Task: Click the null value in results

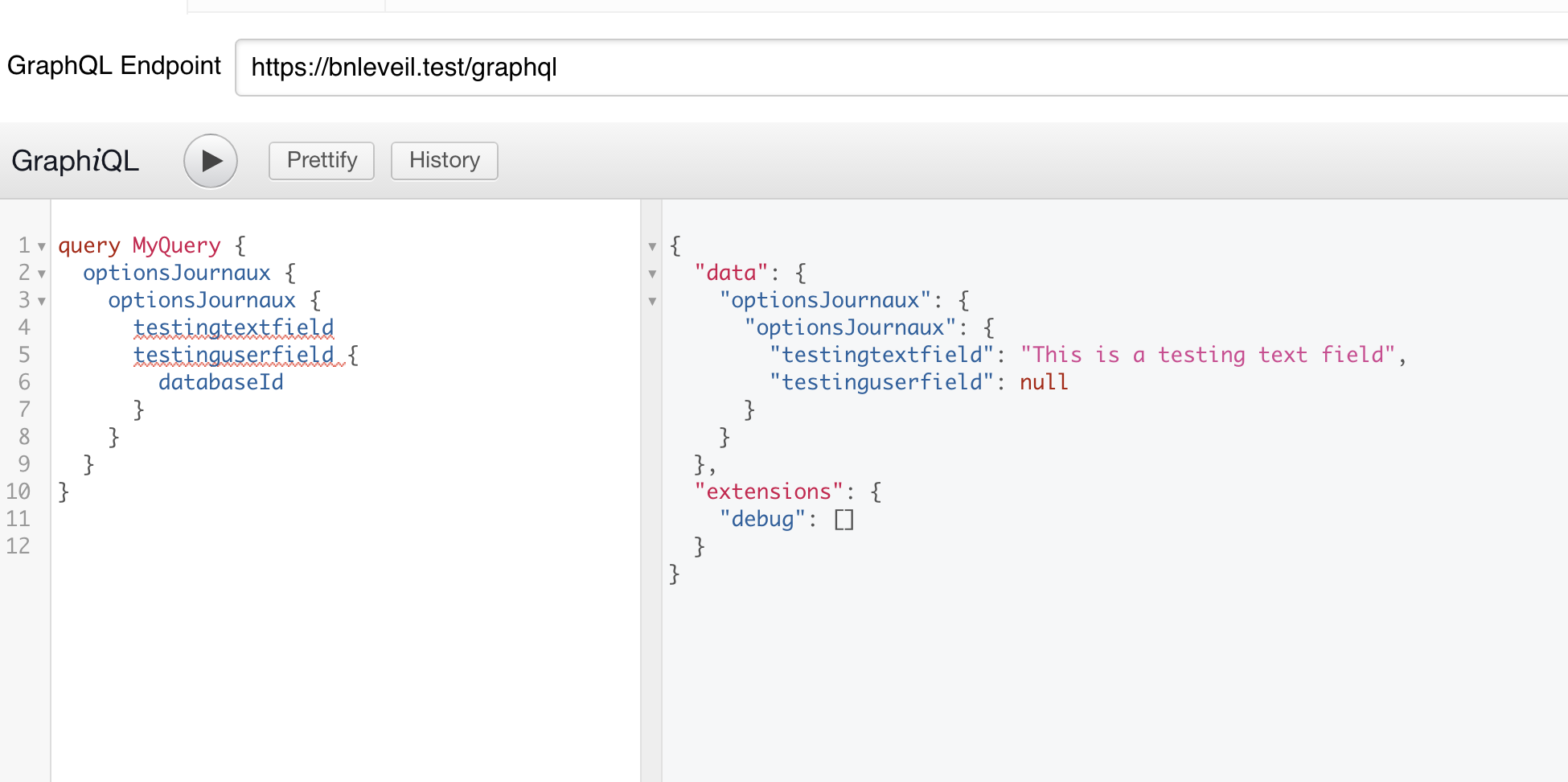Action: point(1044,382)
